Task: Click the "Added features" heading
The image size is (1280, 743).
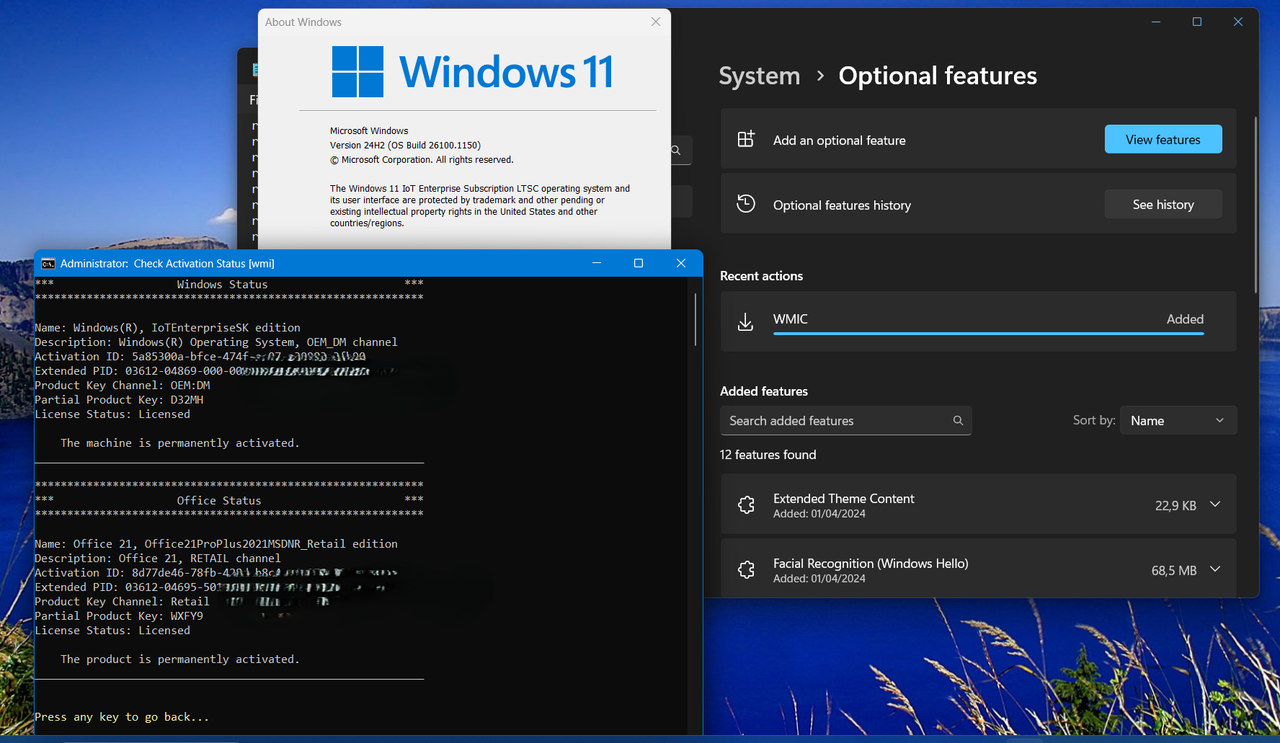Action: click(x=764, y=391)
